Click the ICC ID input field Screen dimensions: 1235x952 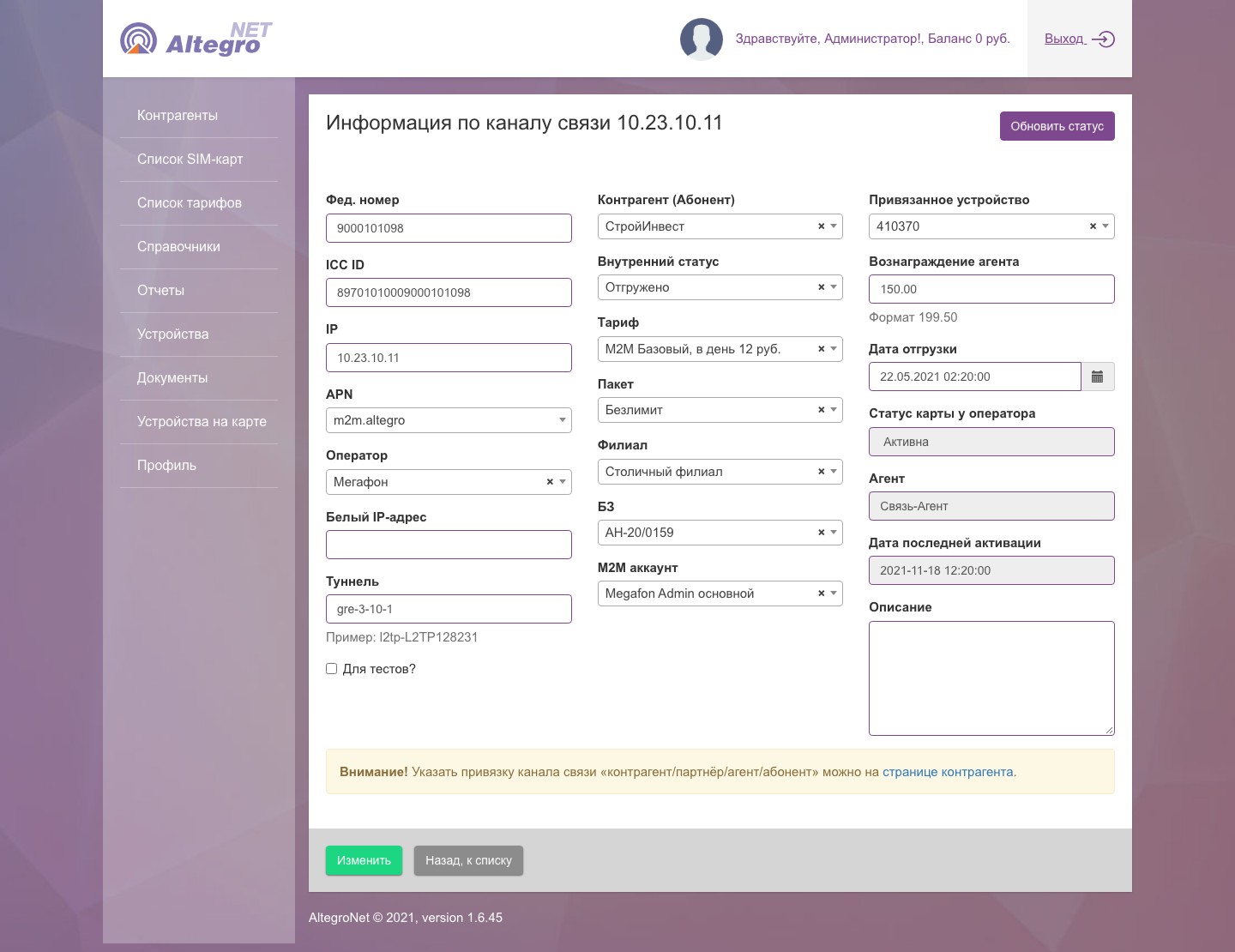[449, 292]
